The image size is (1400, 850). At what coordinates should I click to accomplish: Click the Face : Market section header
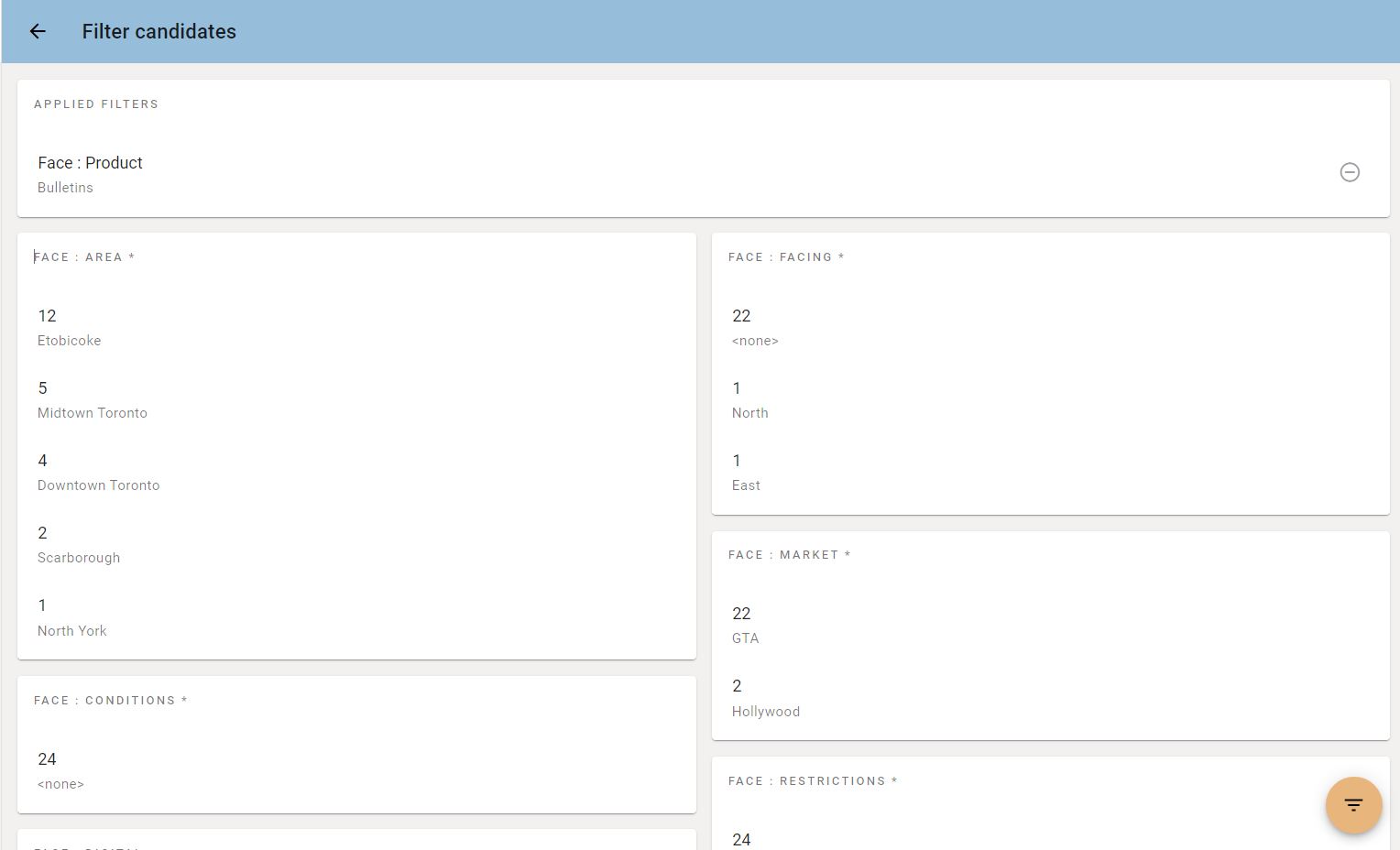click(x=790, y=555)
